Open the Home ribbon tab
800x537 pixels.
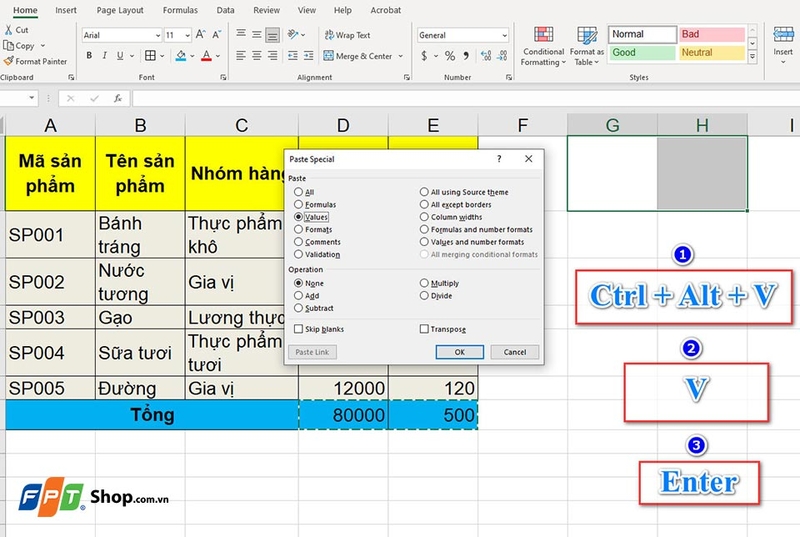25,10
